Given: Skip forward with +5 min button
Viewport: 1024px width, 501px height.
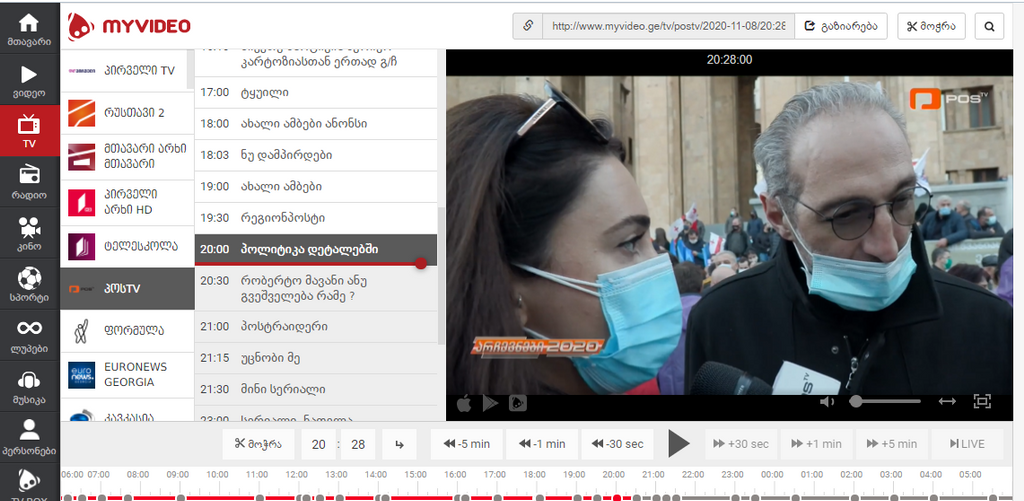Looking at the screenshot, I should coord(892,444).
